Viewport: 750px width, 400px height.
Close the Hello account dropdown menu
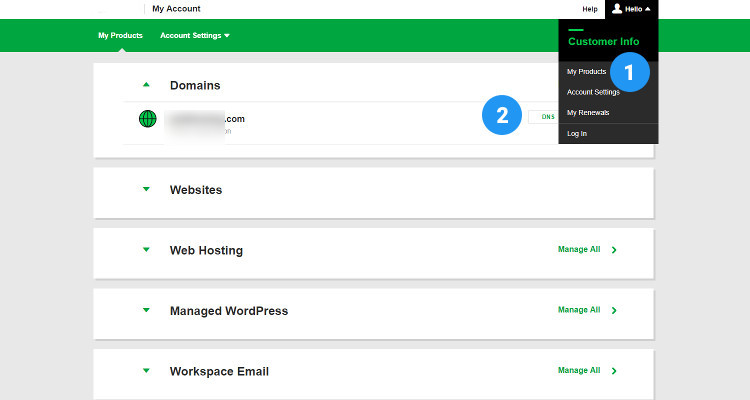point(631,9)
